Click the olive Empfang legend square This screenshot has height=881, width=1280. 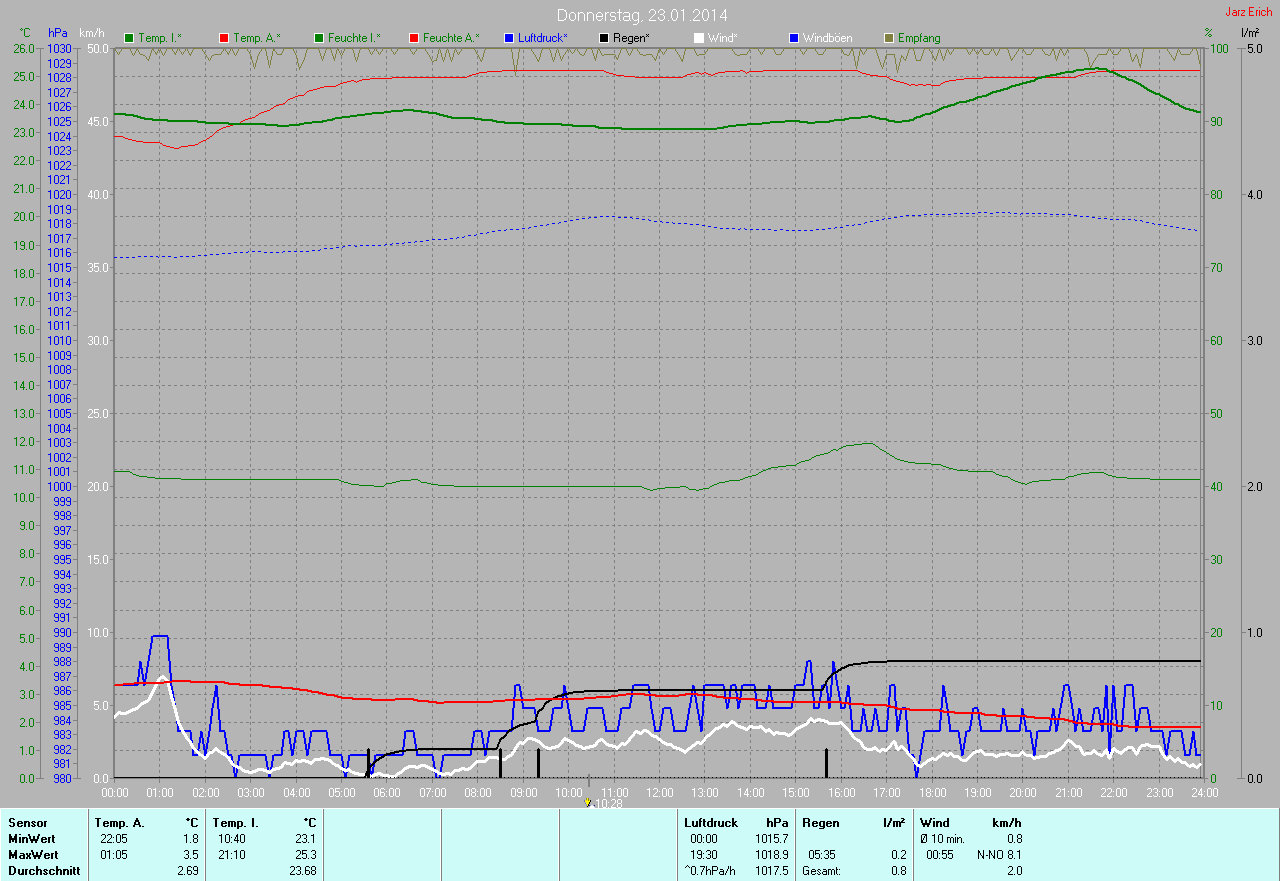tap(889, 38)
